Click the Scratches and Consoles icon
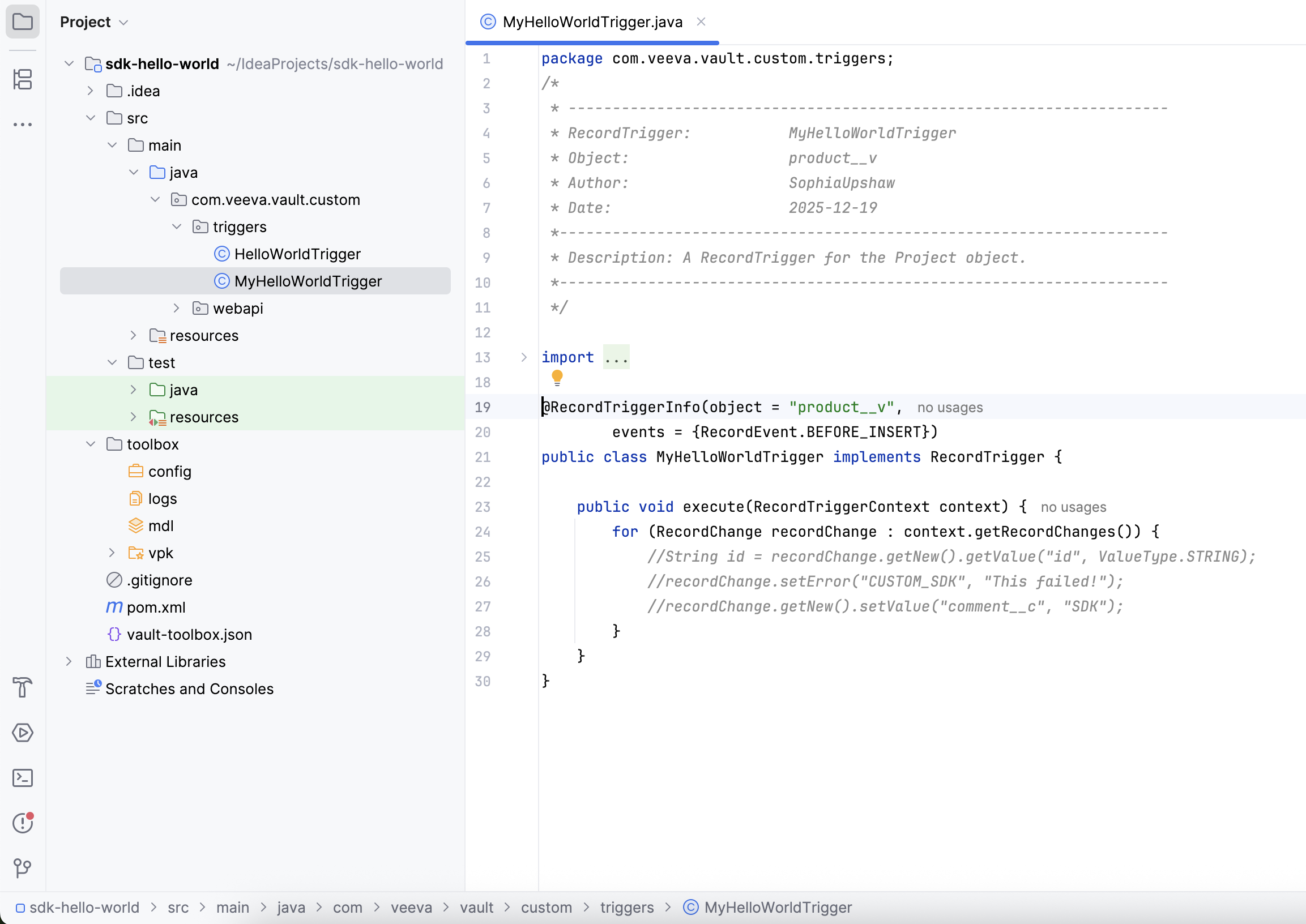 [93, 688]
